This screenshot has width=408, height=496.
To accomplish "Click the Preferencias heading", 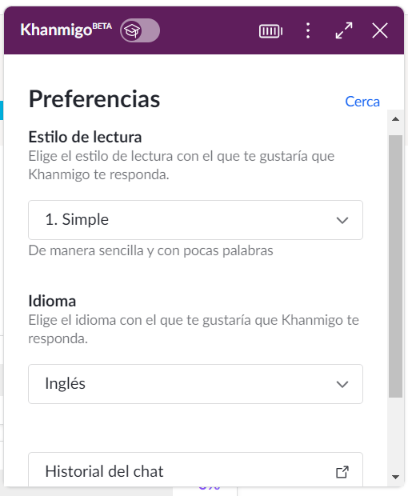I will [x=94, y=99].
